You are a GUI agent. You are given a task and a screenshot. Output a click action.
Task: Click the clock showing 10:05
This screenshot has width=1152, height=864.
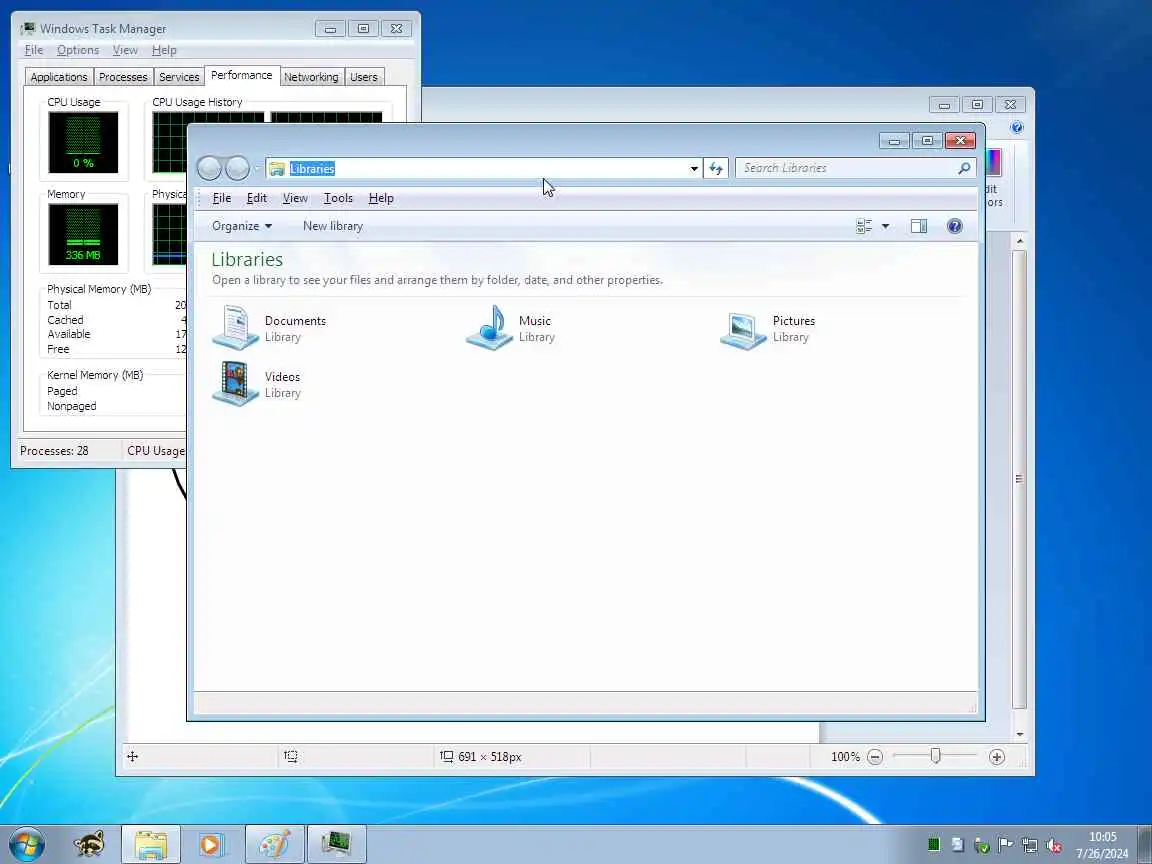click(1103, 837)
